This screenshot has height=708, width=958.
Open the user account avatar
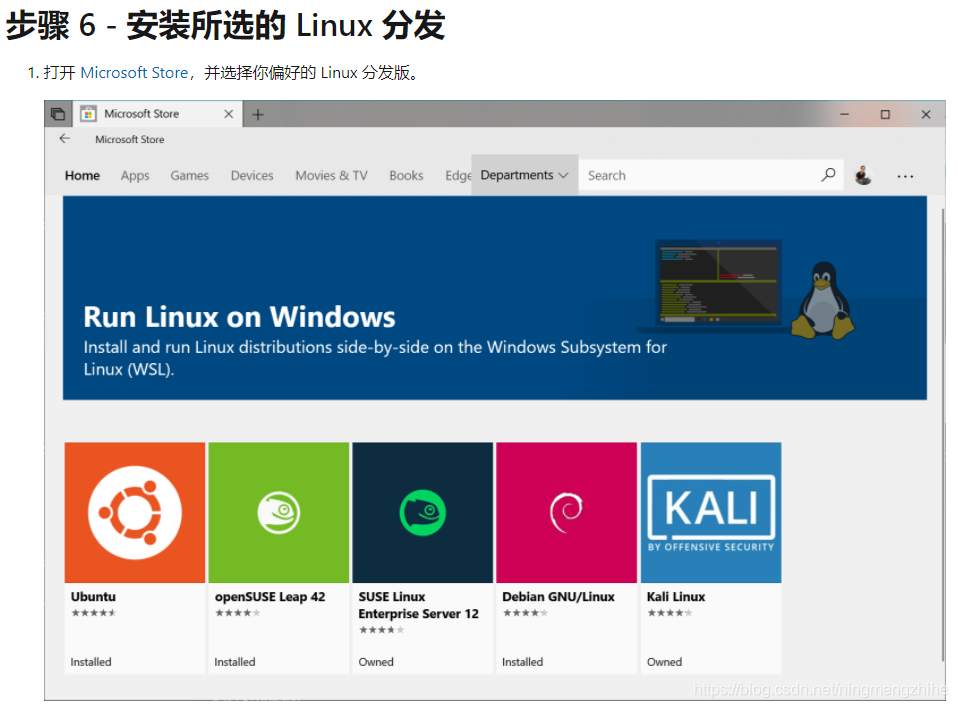[x=863, y=175]
